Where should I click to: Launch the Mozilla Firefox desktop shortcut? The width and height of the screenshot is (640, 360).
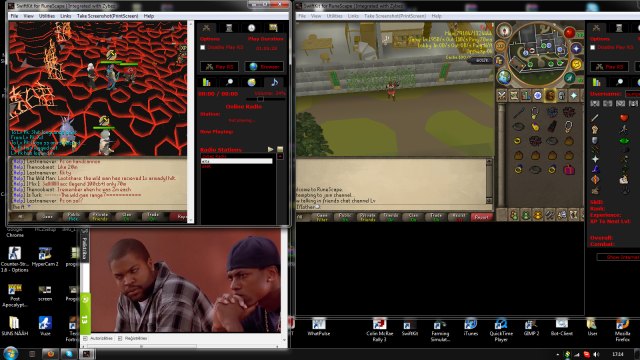pyautogui.click(x=622, y=329)
